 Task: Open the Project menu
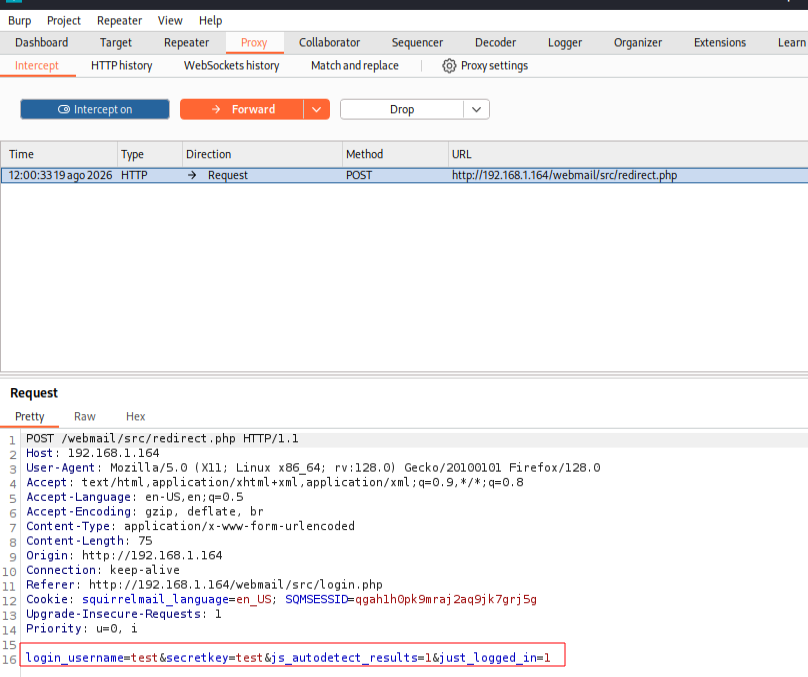click(x=64, y=21)
